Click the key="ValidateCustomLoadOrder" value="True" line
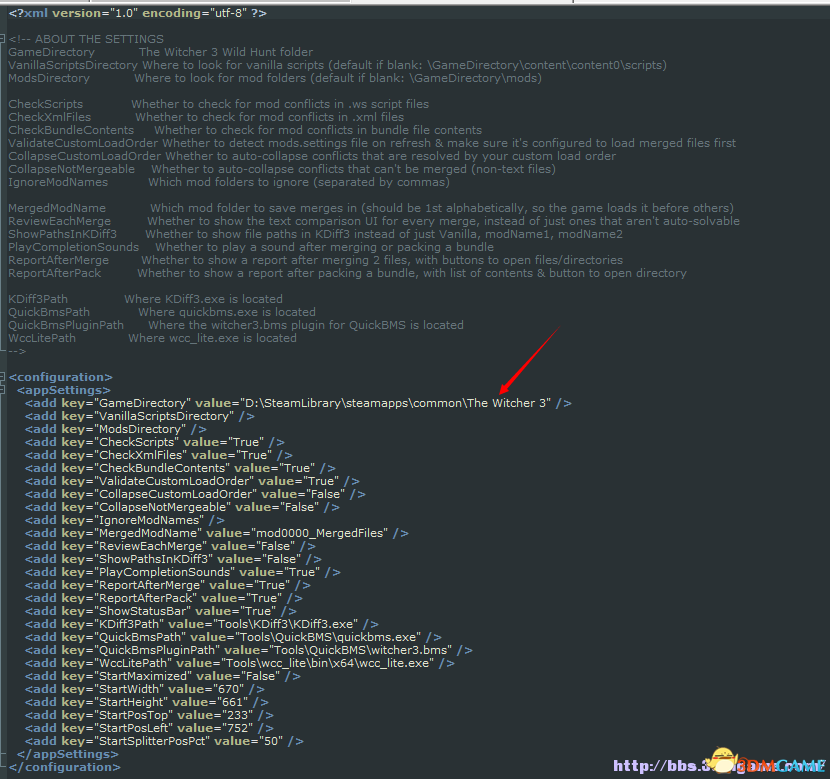The height and width of the screenshot is (779, 830). (x=192, y=481)
